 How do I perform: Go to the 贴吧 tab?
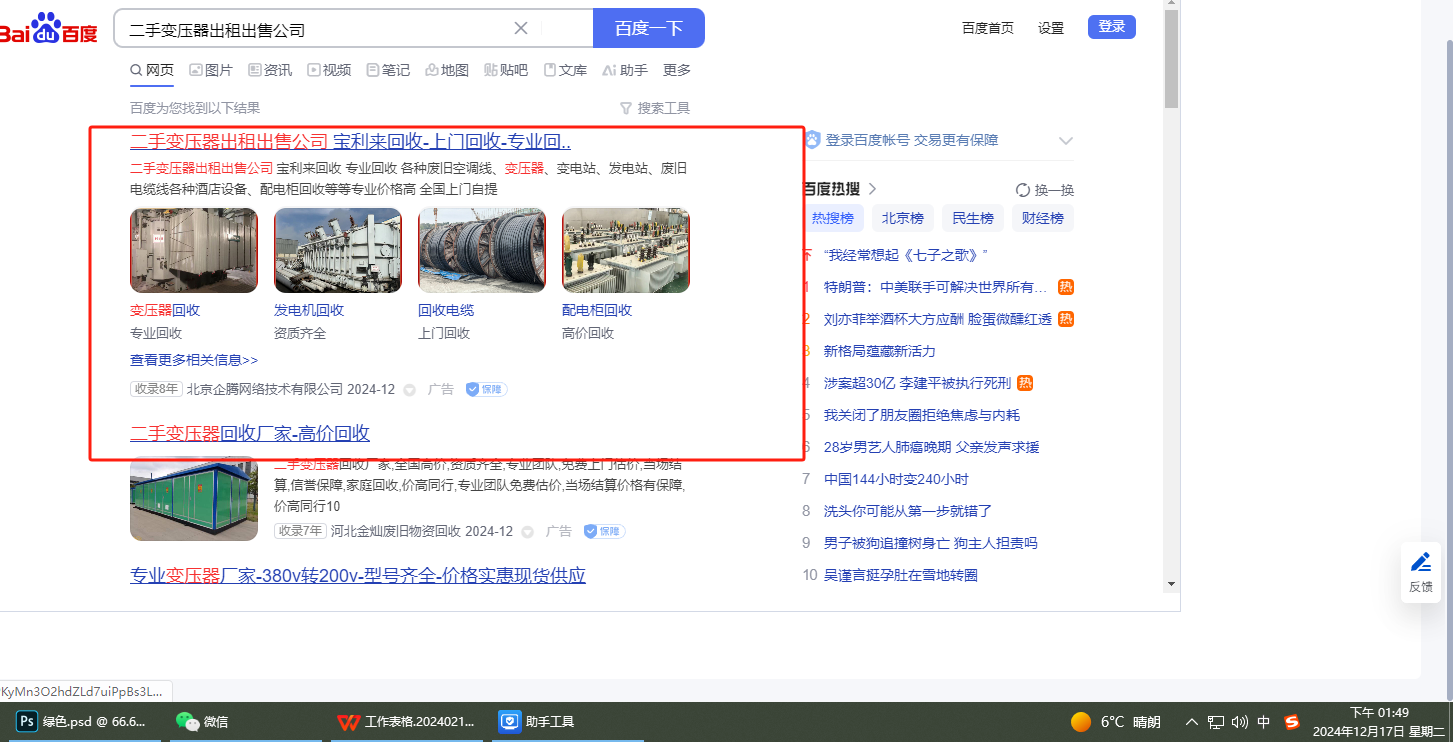(506, 70)
